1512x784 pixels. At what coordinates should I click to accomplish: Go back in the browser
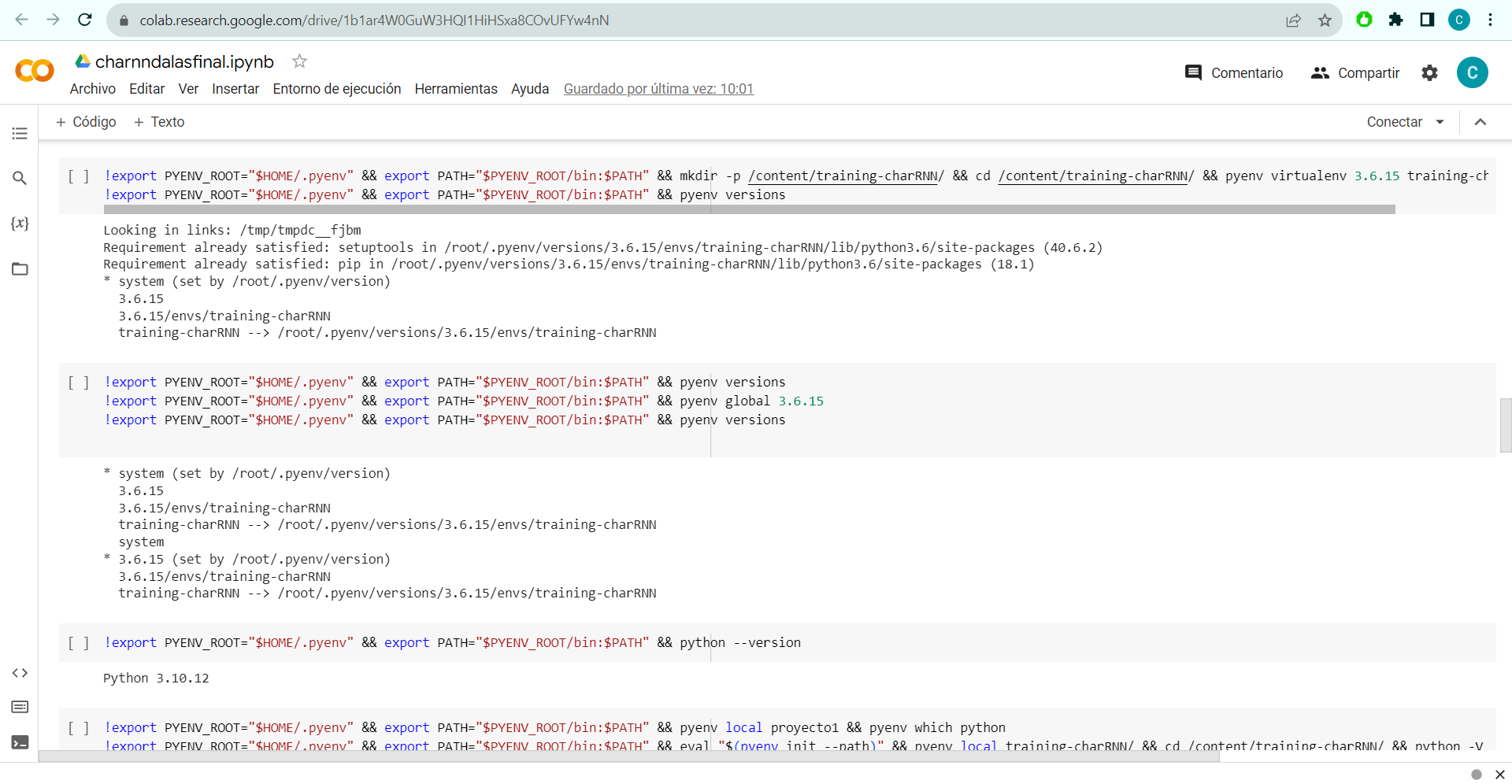click(x=22, y=20)
